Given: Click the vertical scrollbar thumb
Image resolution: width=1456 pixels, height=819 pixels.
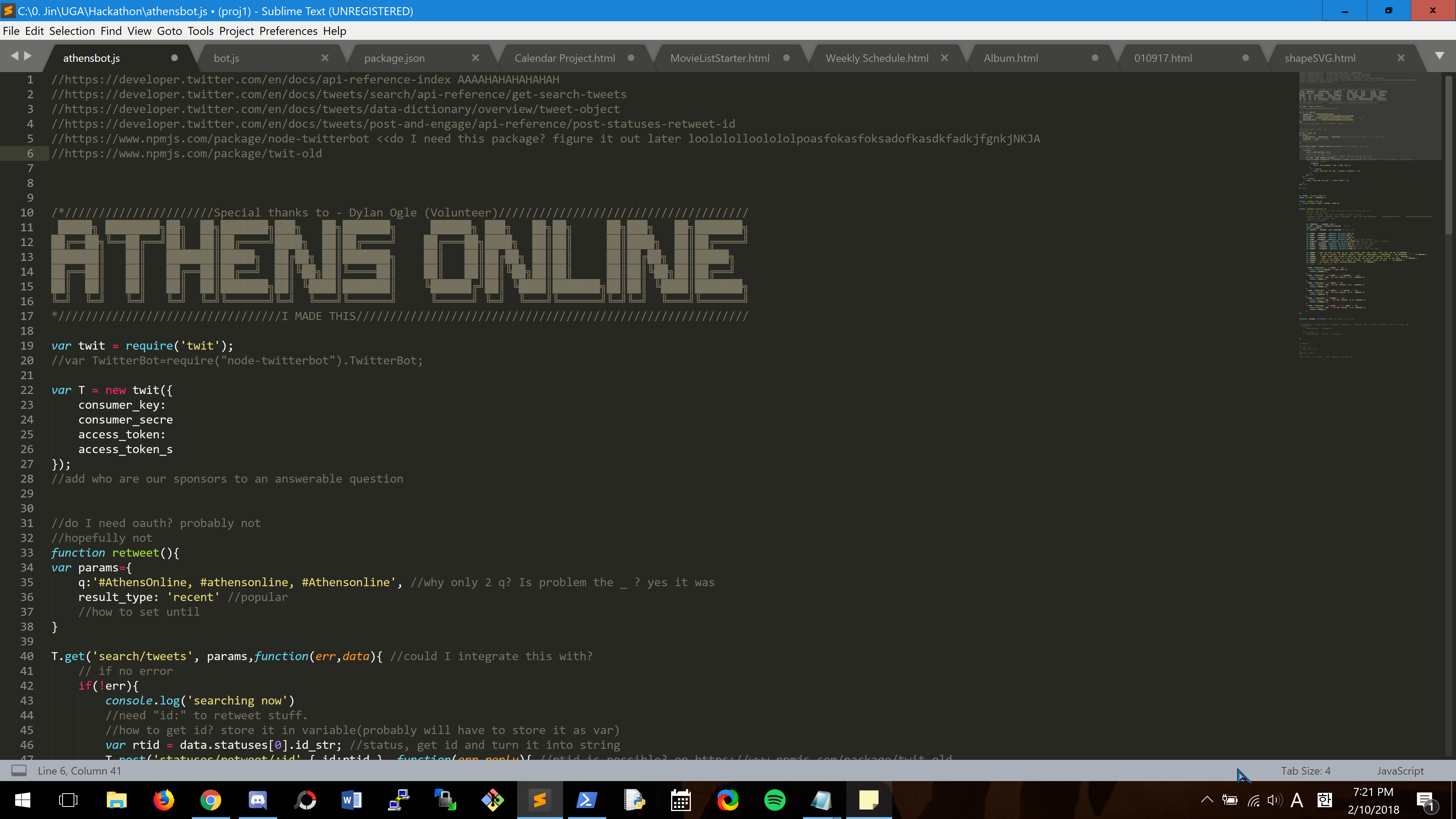Looking at the screenshot, I should click(1448, 155).
